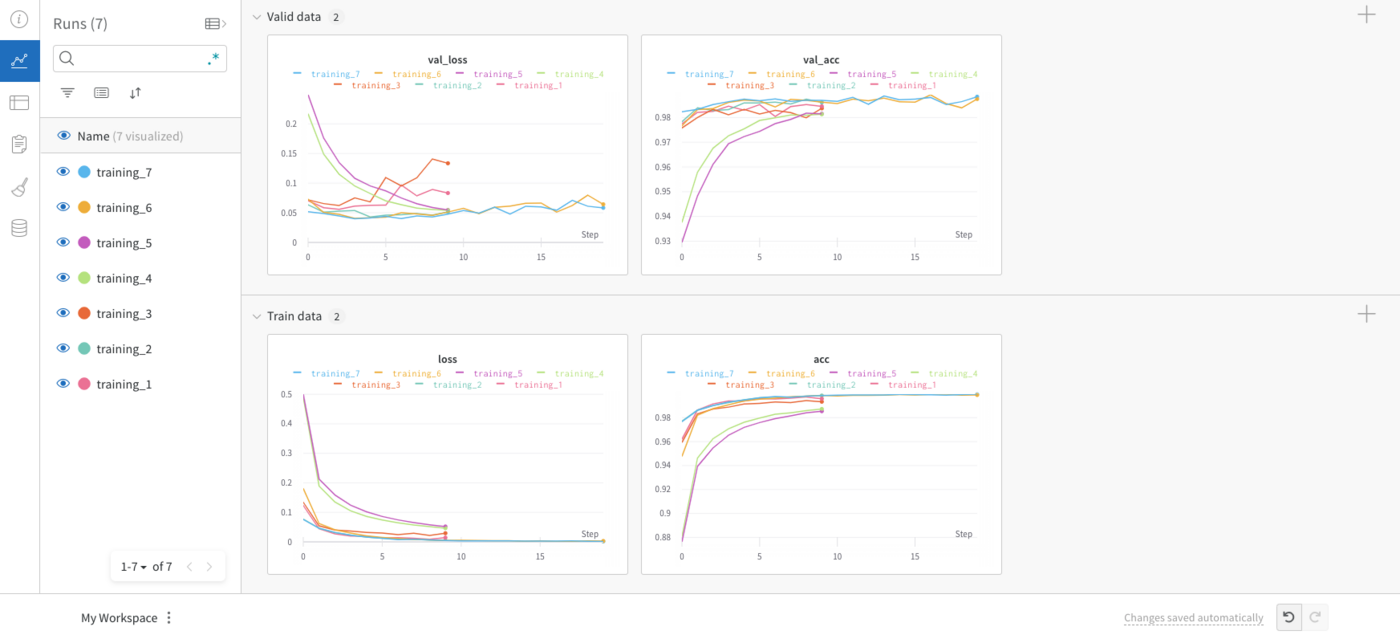Click the filter runs icon
The height and width of the screenshot is (639, 1400).
coord(67,93)
